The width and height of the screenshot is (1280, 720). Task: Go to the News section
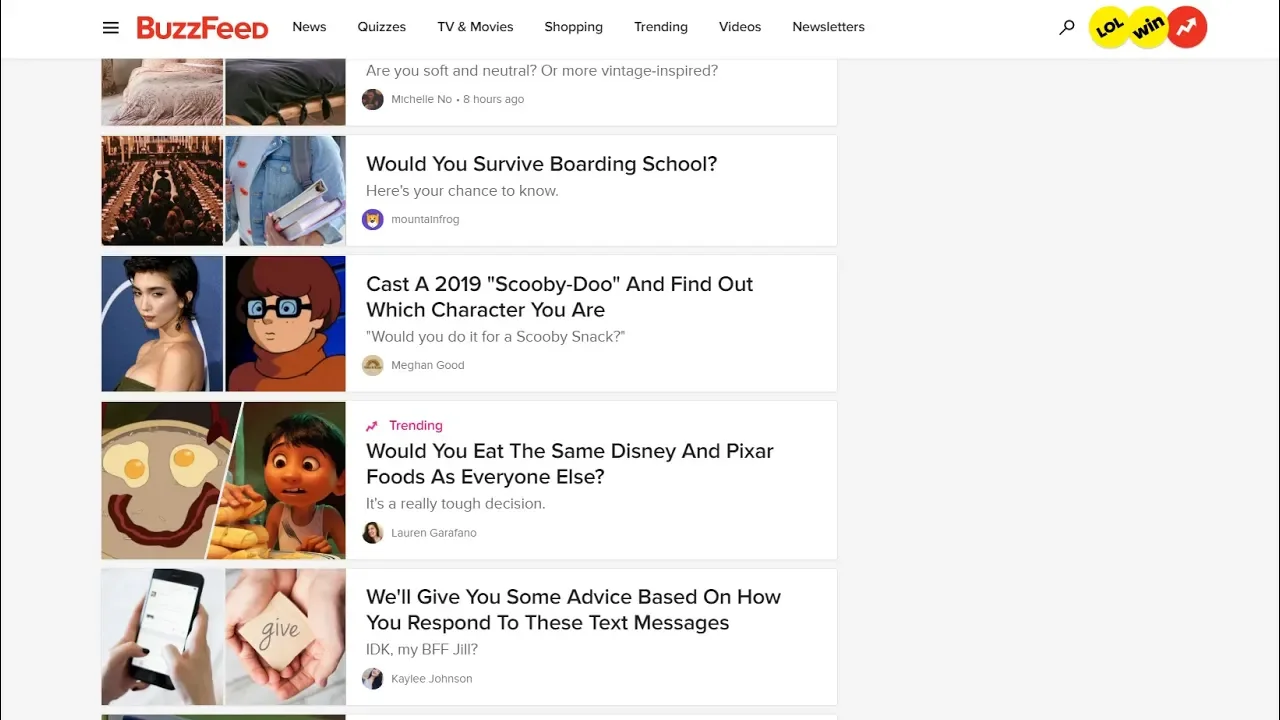(309, 27)
